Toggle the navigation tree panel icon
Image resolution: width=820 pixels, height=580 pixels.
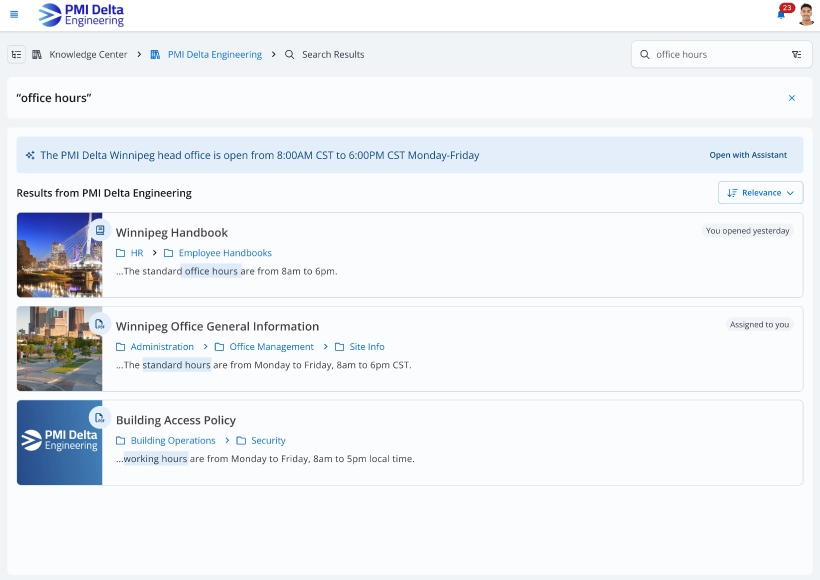(17, 54)
